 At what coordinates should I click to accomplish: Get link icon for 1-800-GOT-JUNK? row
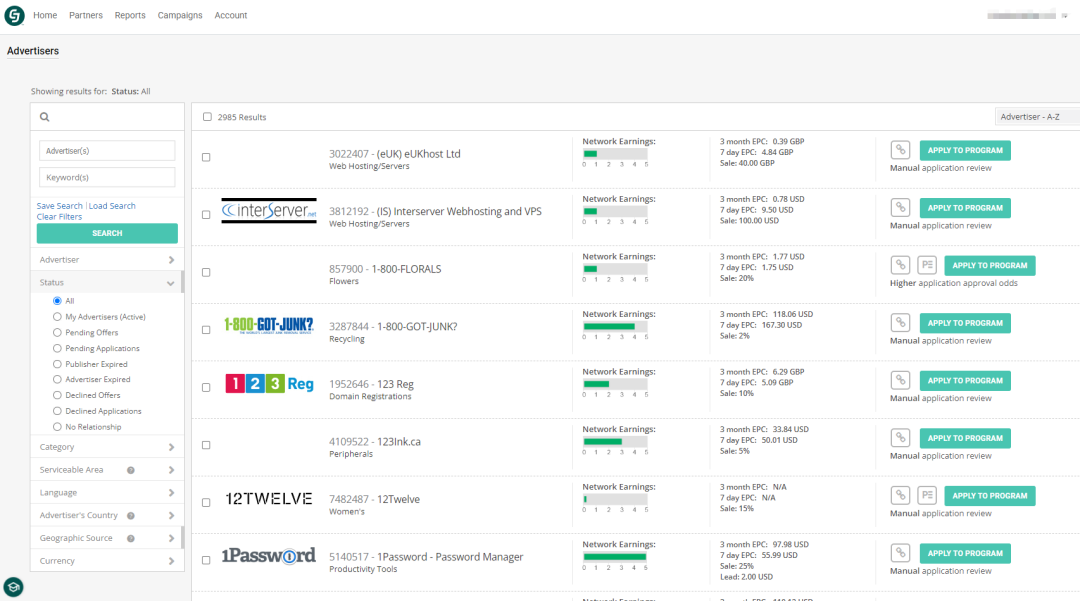pyautogui.click(x=900, y=323)
